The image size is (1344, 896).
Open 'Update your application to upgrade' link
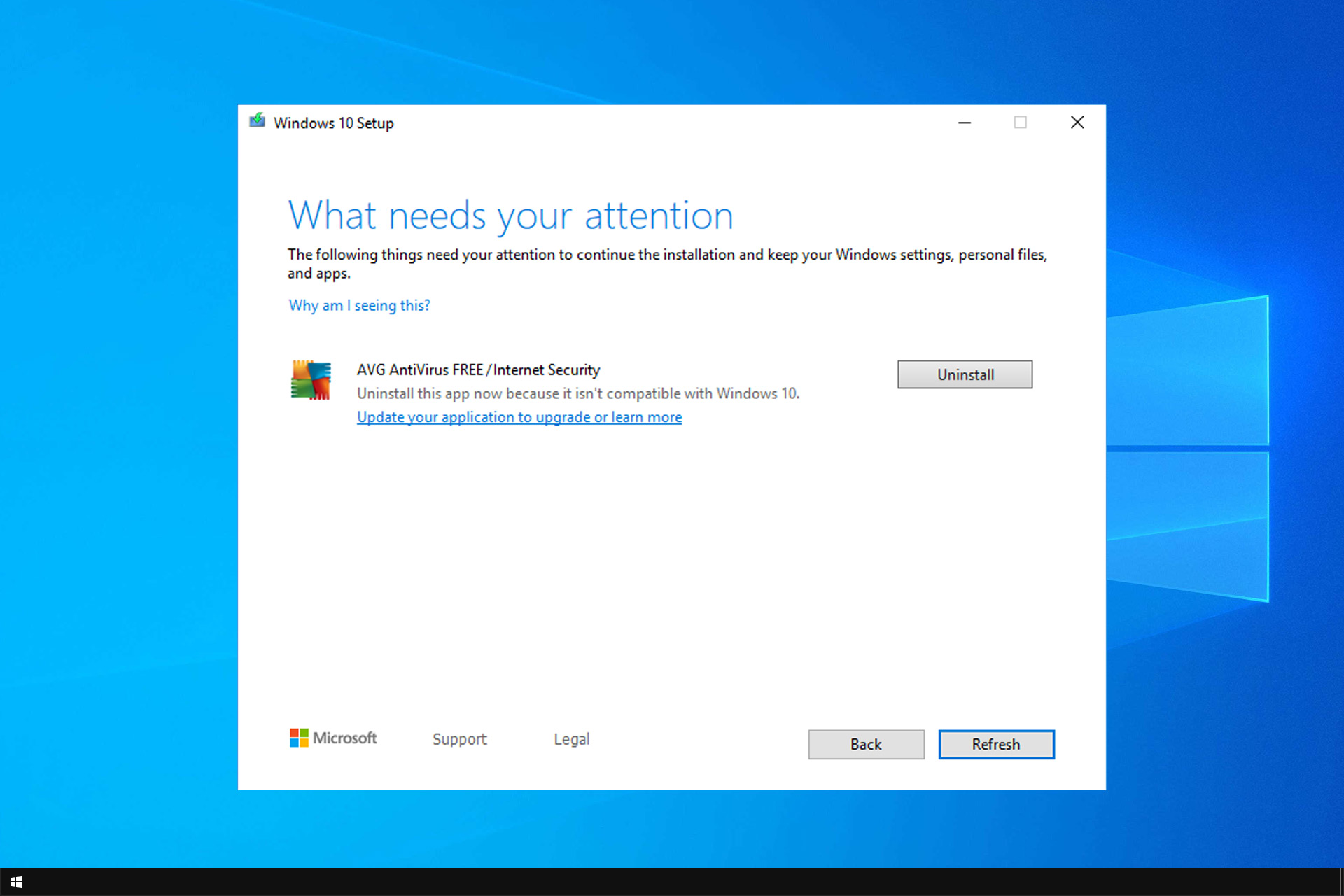tap(519, 417)
